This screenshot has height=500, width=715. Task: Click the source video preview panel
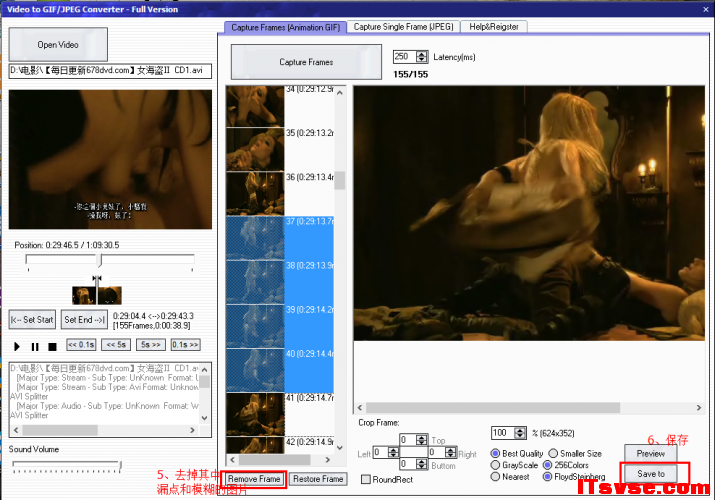click(110, 159)
